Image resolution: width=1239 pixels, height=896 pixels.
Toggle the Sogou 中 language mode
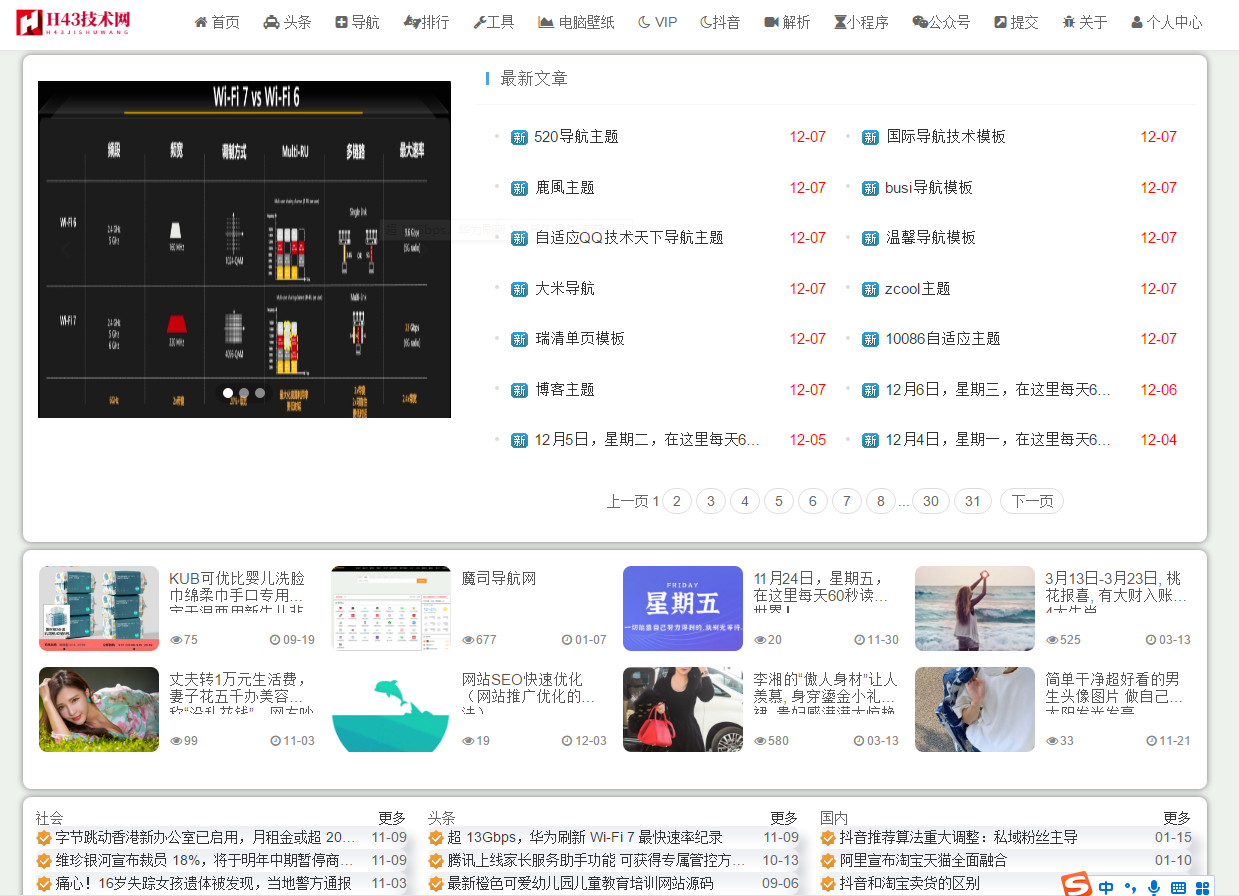click(x=1106, y=887)
